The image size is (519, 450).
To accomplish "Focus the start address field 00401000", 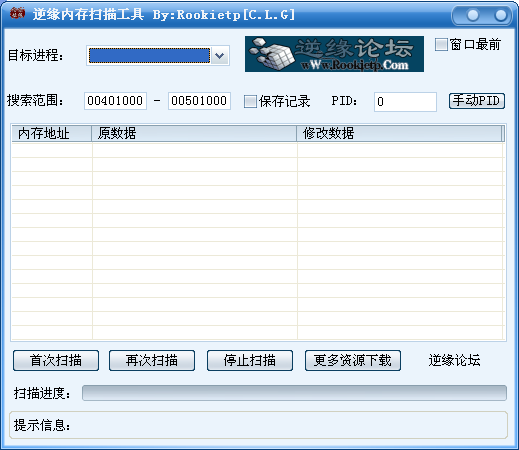I will pyautogui.click(x=115, y=101).
